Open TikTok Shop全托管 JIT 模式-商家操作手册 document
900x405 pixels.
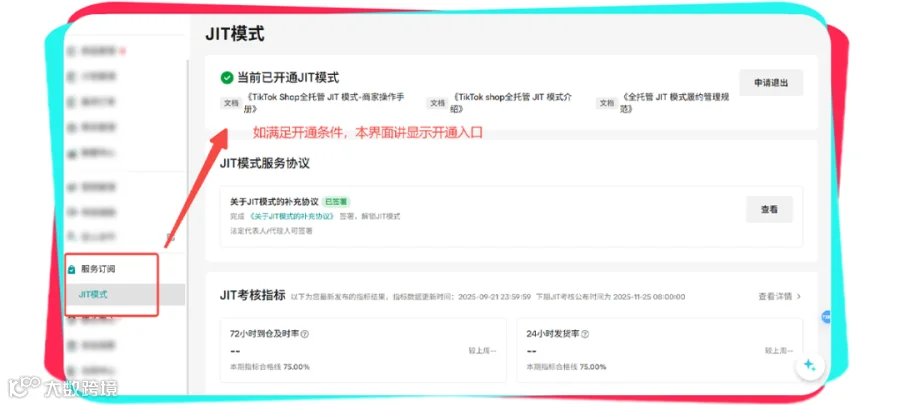click(x=325, y=103)
